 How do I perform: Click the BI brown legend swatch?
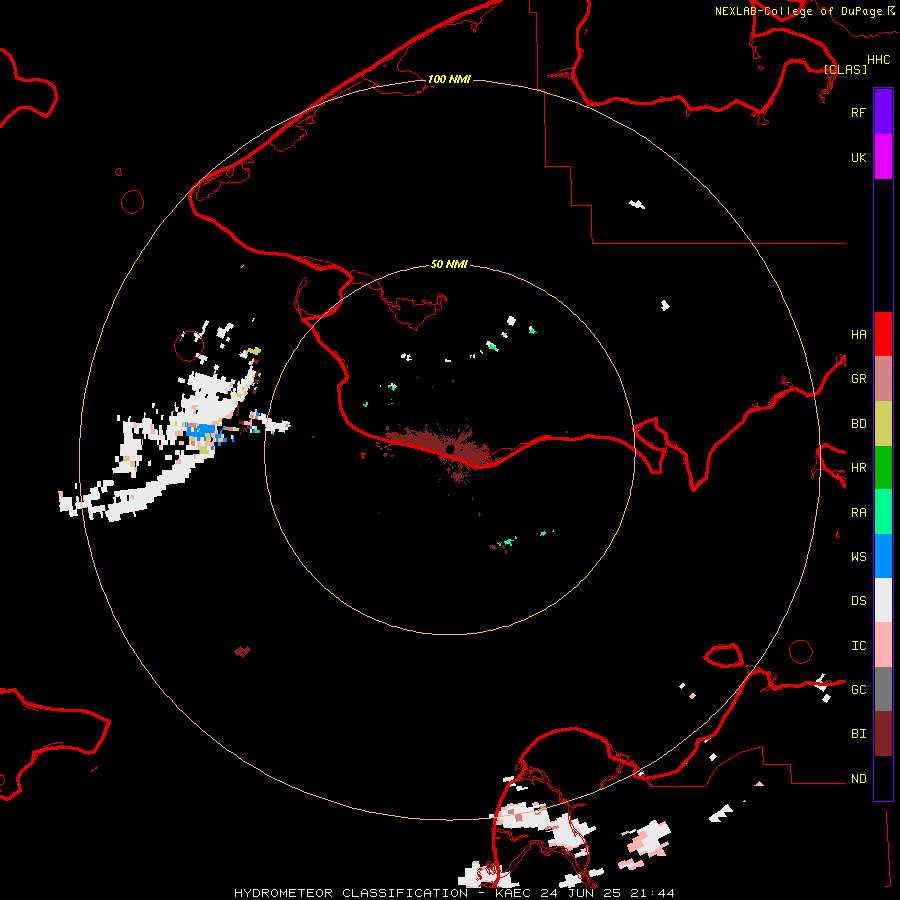tap(883, 734)
